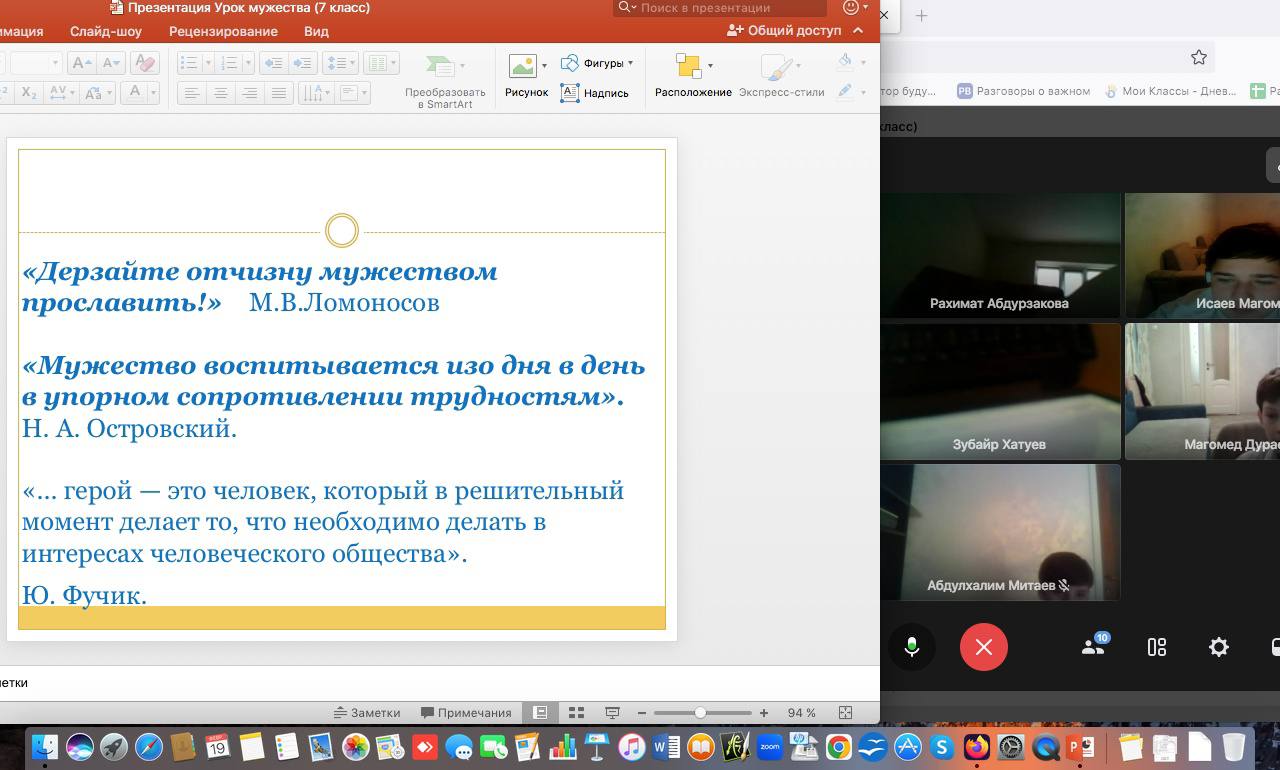Click the Рисунок picture icon
This screenshot has width=1280, height=770.
[522, 66]
